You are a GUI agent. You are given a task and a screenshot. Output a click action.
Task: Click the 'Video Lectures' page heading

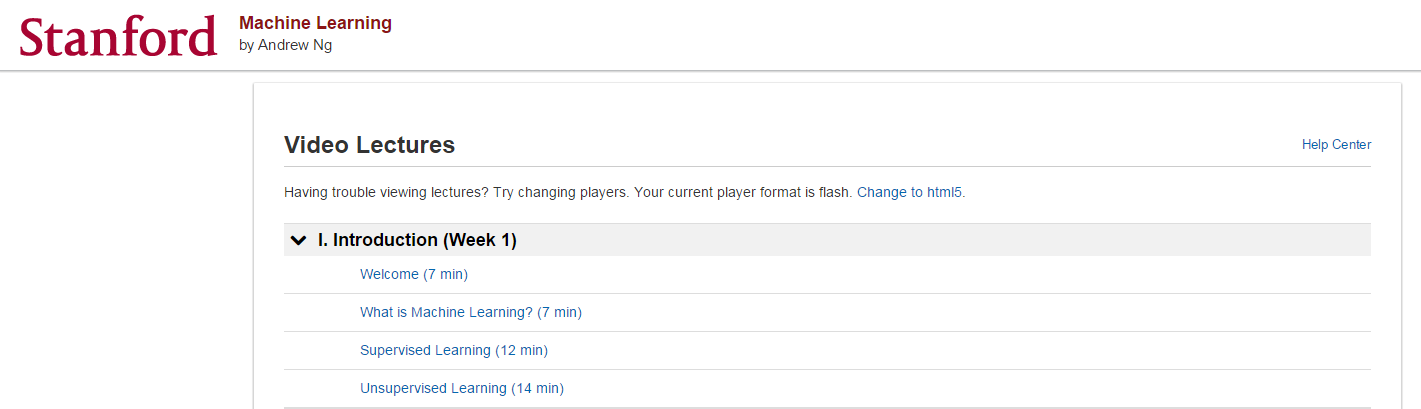point(369,145)
